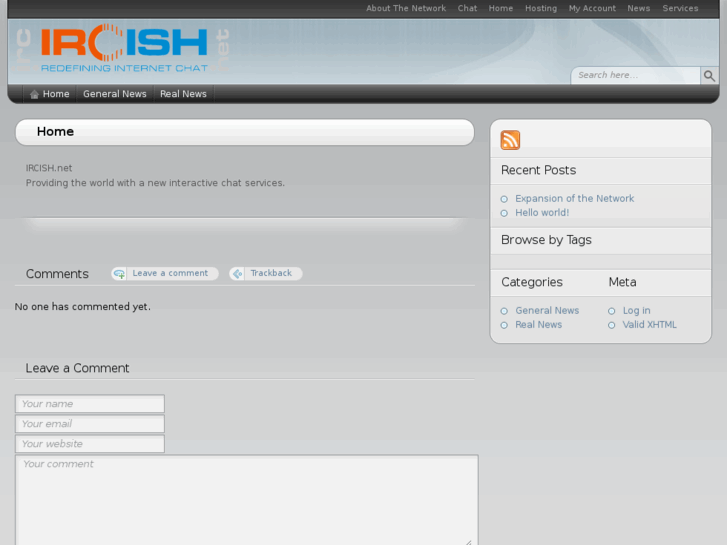
Task: Select Real News in the navigation bar
Action: click(183, 94)
